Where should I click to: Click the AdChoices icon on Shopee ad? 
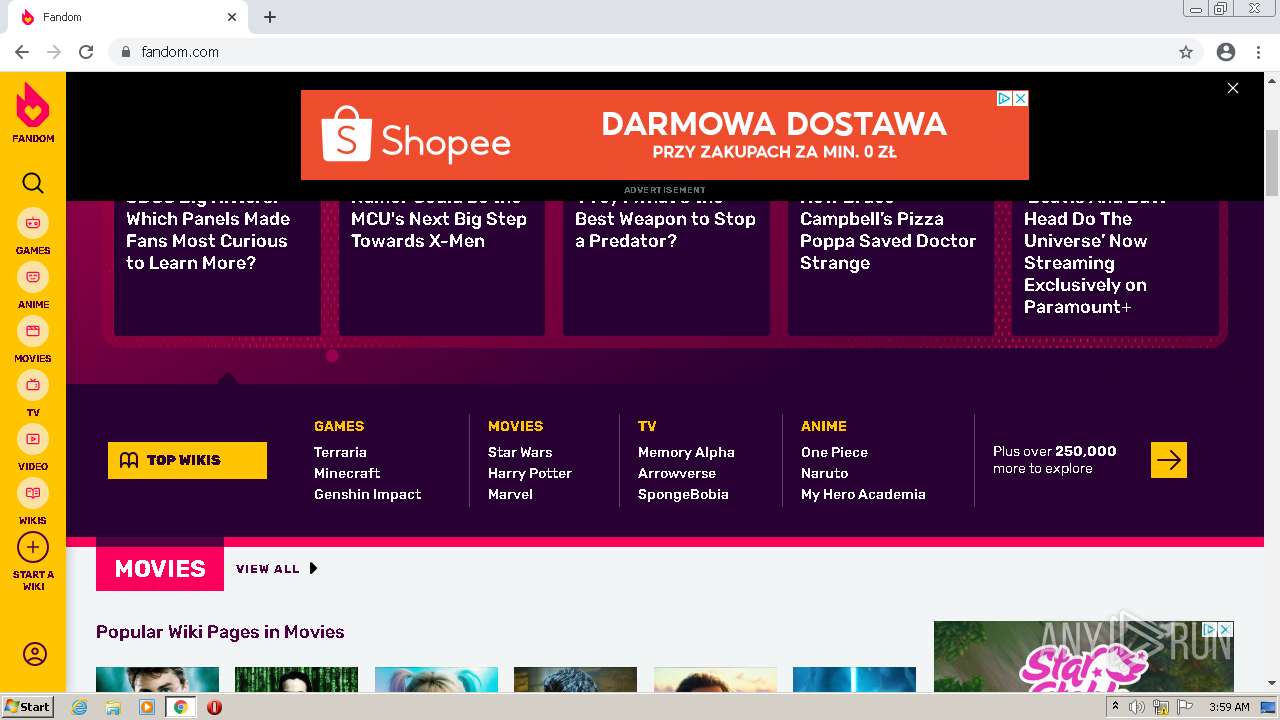[x=1004, y=98]
